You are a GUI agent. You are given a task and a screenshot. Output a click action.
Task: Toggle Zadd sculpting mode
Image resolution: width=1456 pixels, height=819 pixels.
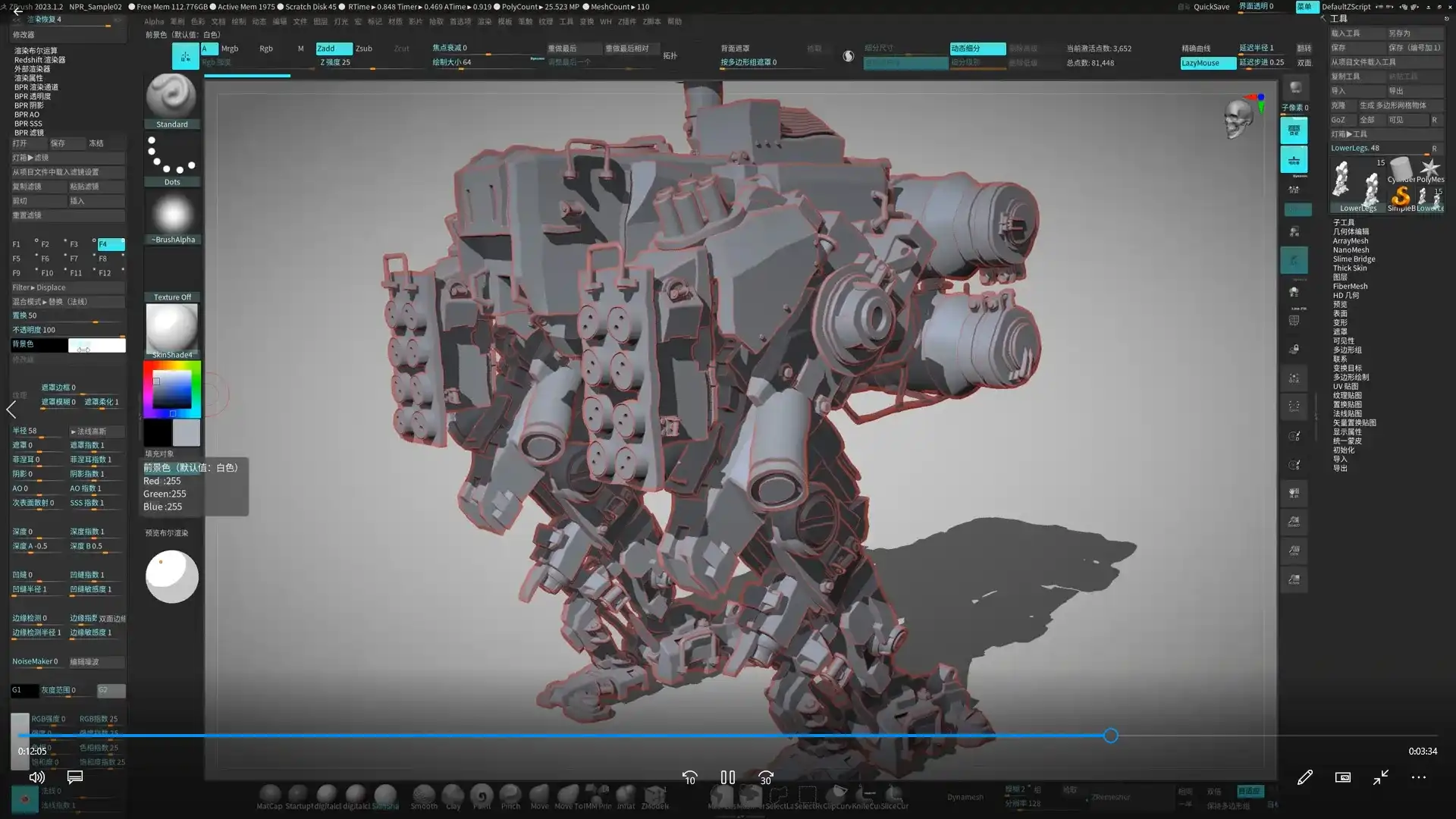332,48
